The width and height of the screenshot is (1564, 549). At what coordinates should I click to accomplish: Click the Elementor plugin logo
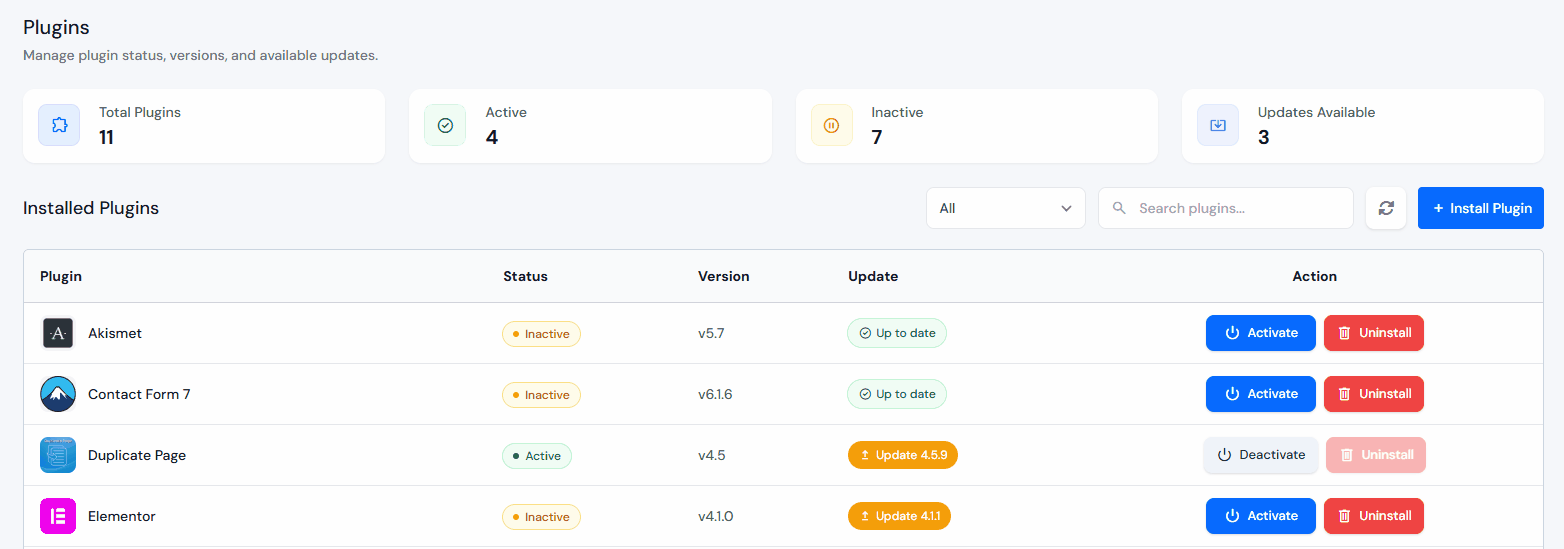coord(58,516)
